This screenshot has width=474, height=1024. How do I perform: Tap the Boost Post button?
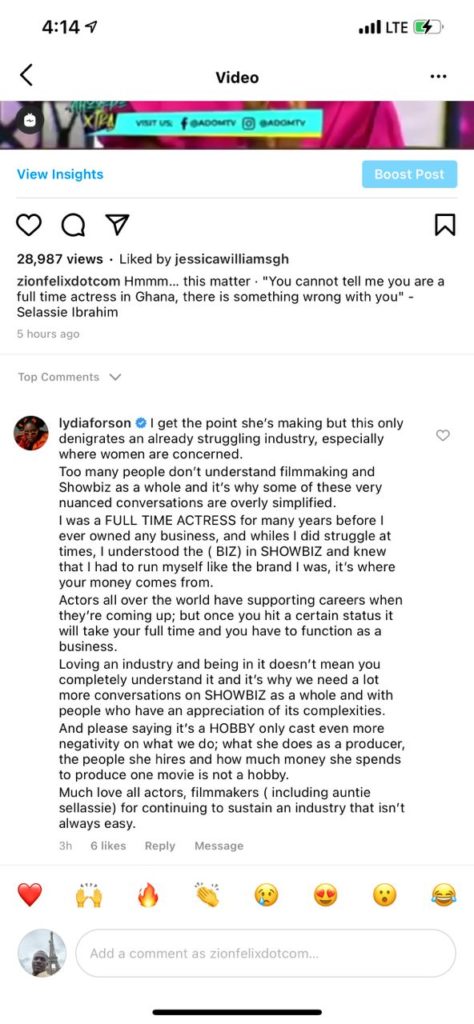pos(409,174)
